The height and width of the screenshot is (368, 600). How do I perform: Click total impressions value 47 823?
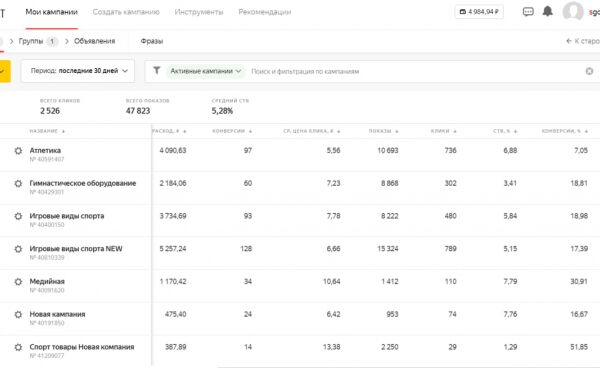[138, 111]
